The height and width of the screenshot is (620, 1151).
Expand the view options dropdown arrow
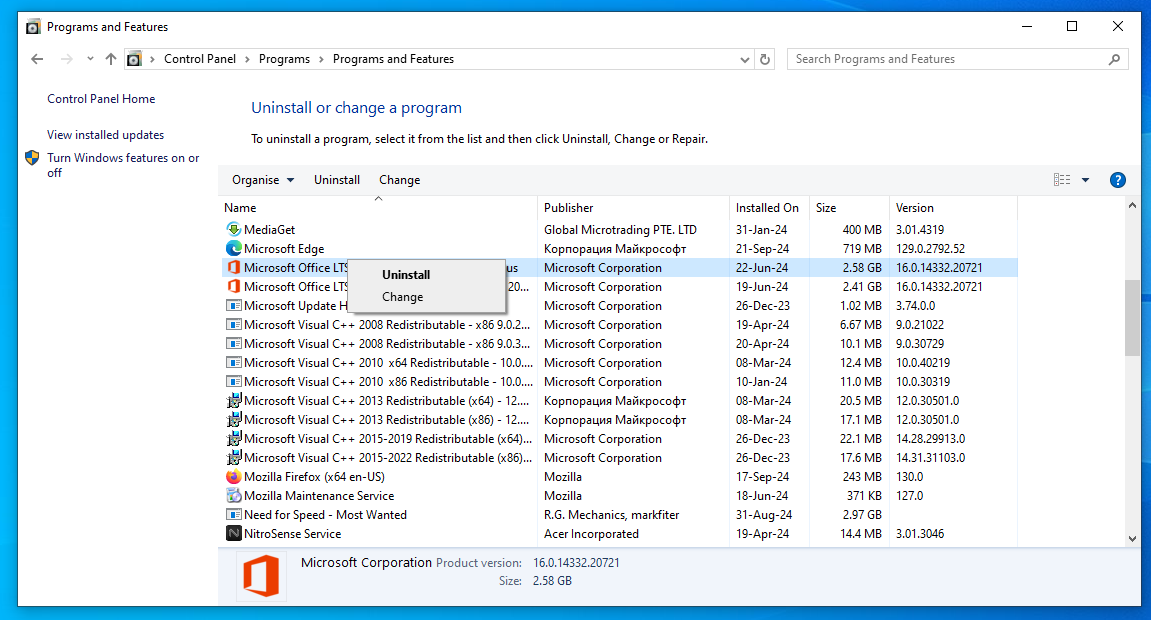point(1086,180)
